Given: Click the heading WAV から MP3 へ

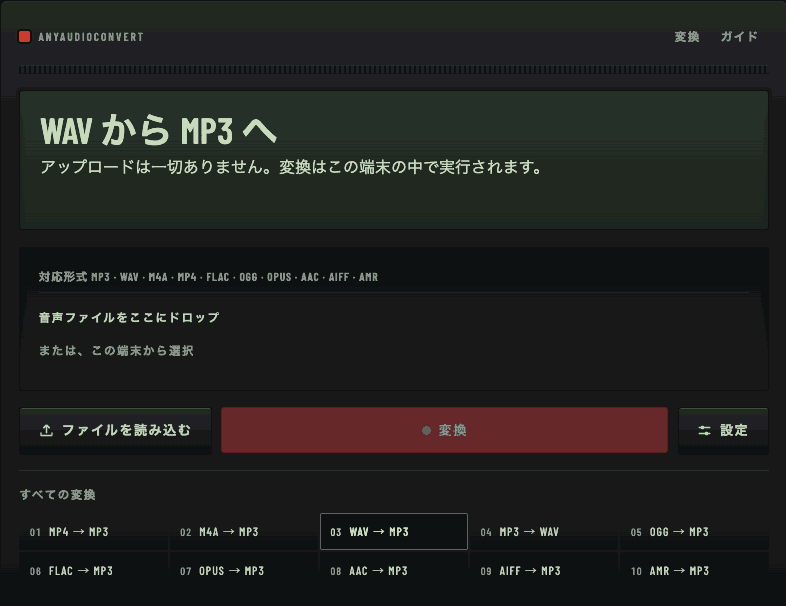Looking at the screenshot, I should pyautogui.click(x=158, y=130).
